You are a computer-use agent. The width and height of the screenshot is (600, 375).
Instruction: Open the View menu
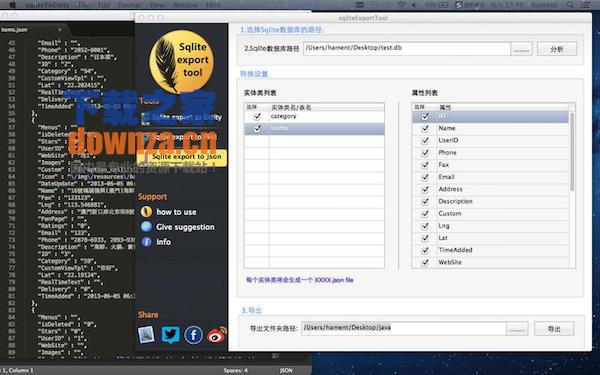pos(157,5)
